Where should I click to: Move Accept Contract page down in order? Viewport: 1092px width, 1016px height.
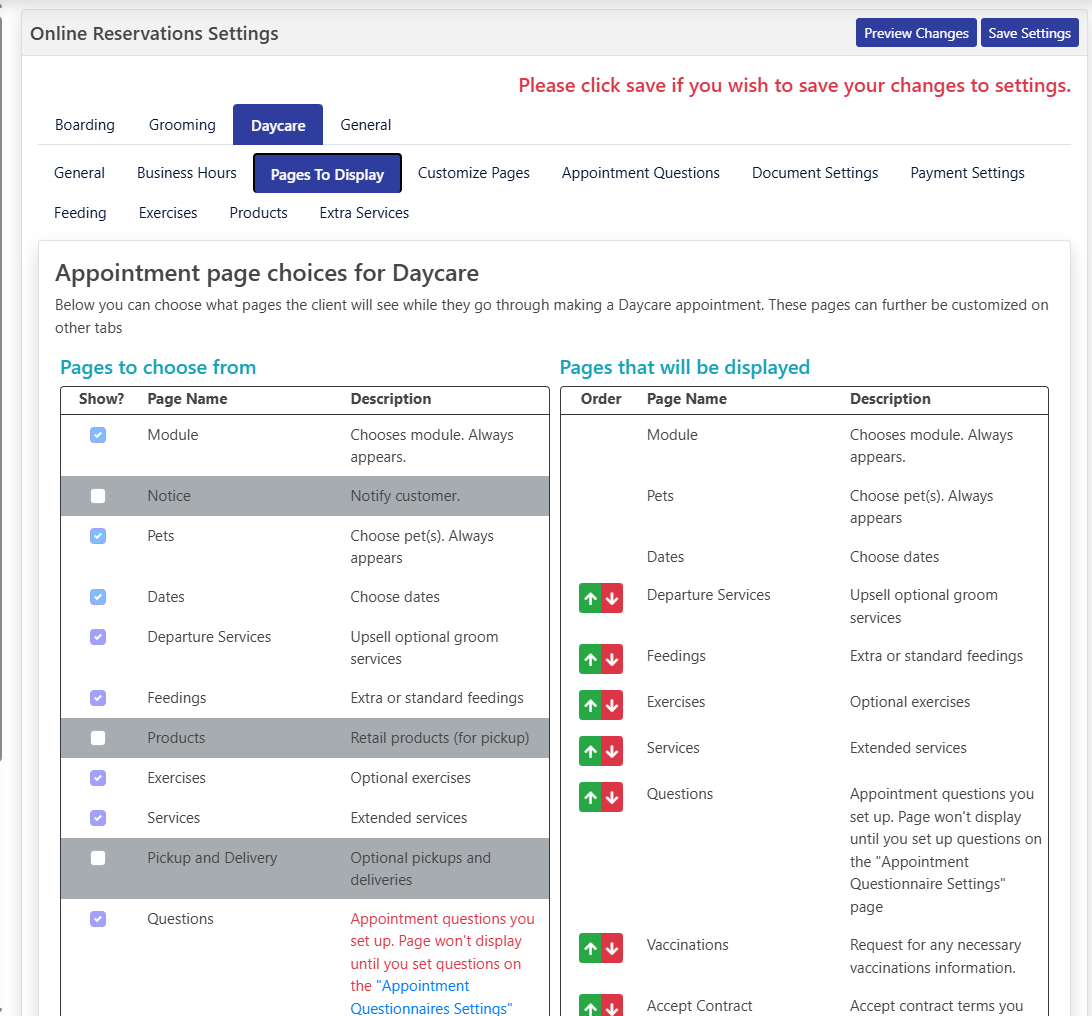tap(612, 1006)
